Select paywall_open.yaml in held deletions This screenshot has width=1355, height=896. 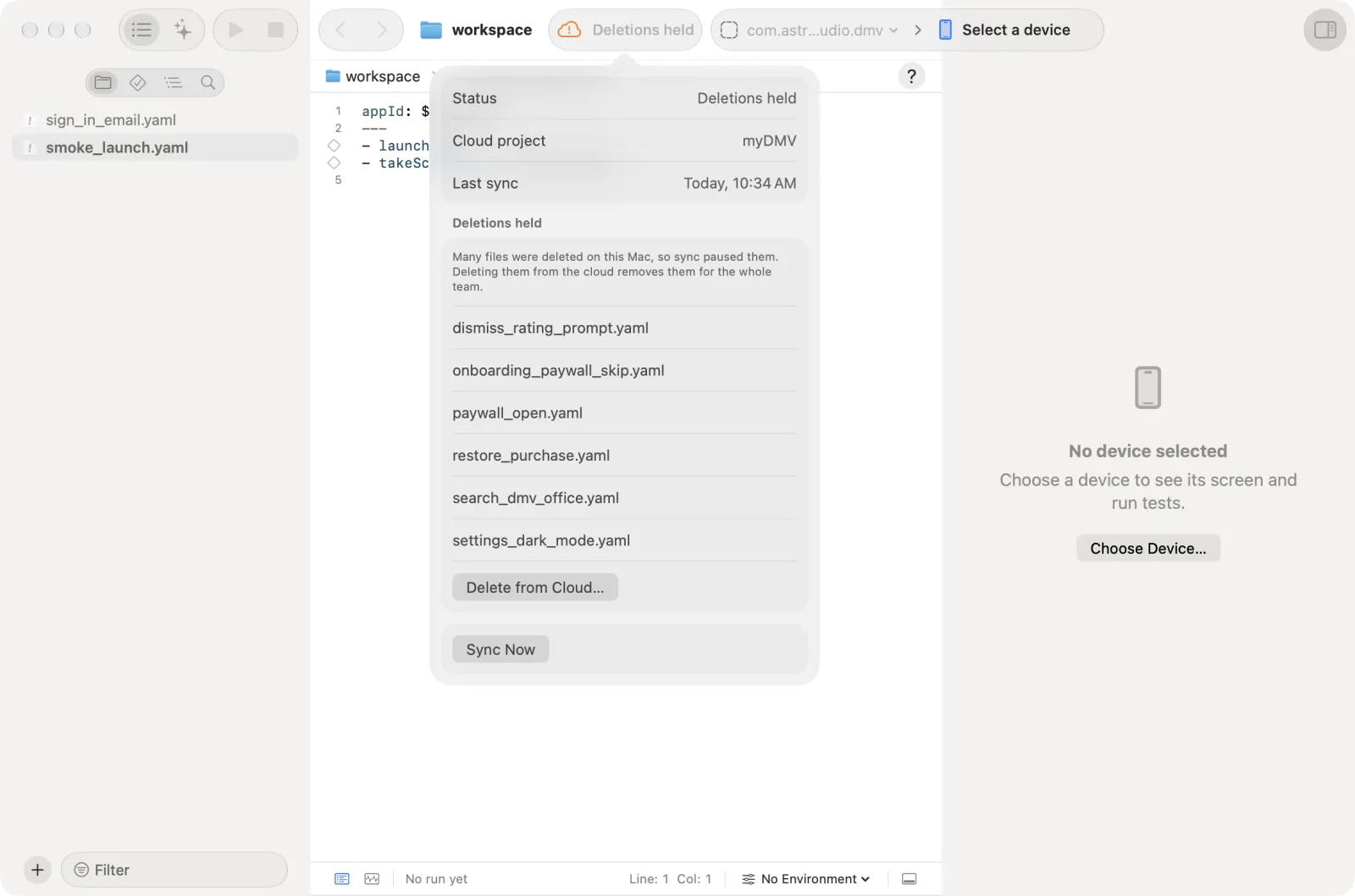click(x=624, y=412)
